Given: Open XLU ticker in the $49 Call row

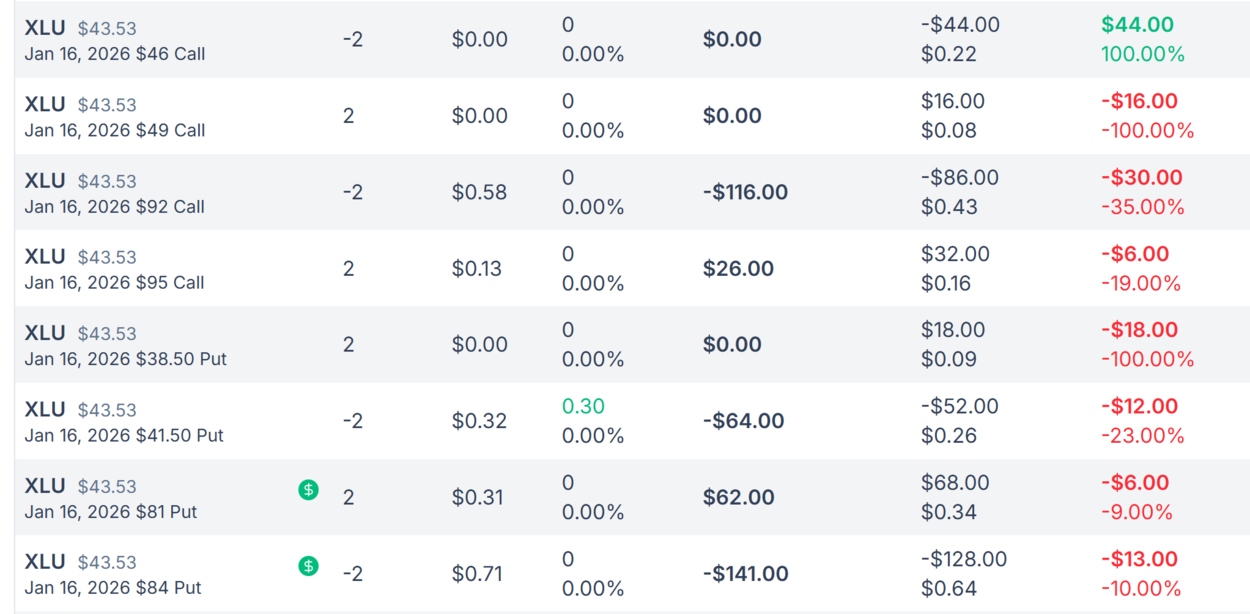Looking at the screenshot, I should tap(45, 104).
